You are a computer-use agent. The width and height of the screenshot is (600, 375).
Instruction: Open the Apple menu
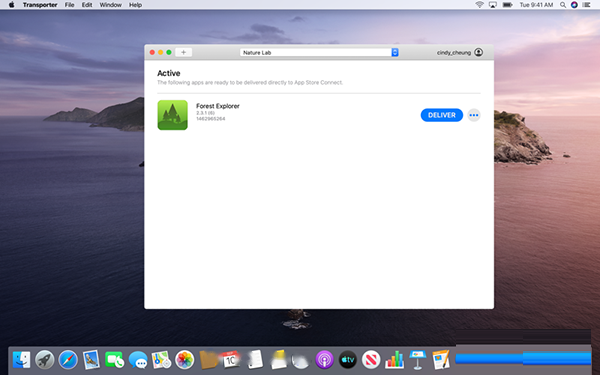pos(11,5)
